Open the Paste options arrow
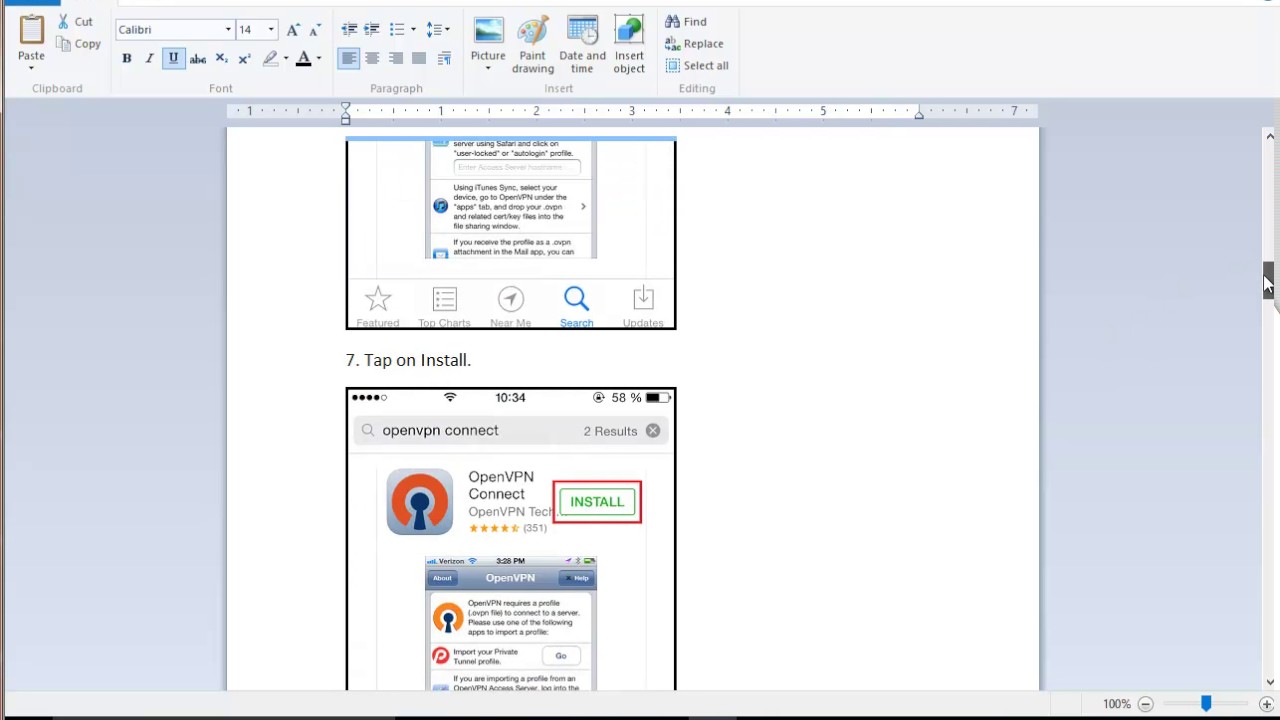The height and width of the screenshot is (720, 1280). 31,68
